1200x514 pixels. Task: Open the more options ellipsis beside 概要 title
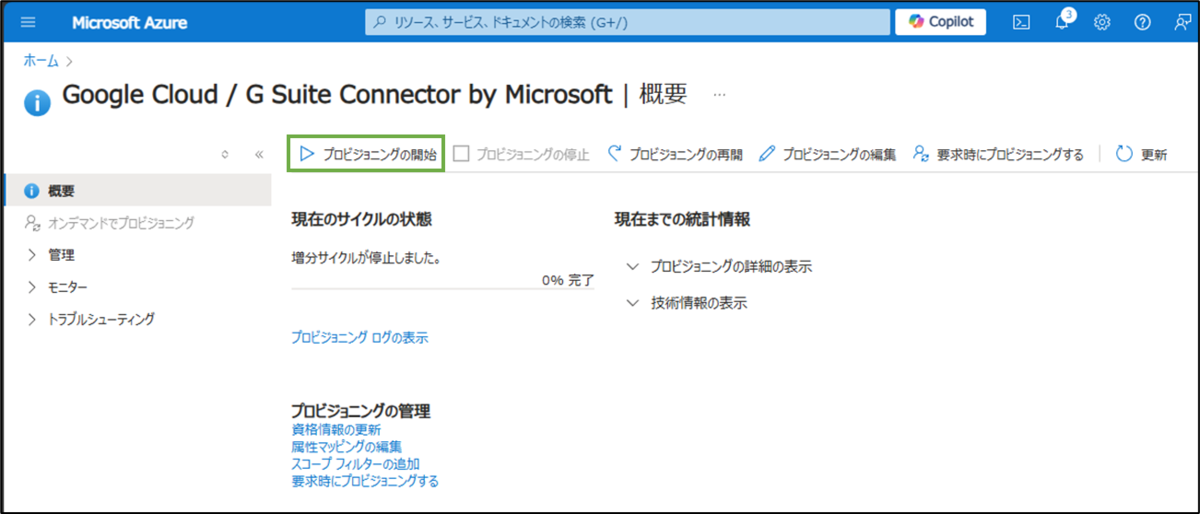coord(719,95)
